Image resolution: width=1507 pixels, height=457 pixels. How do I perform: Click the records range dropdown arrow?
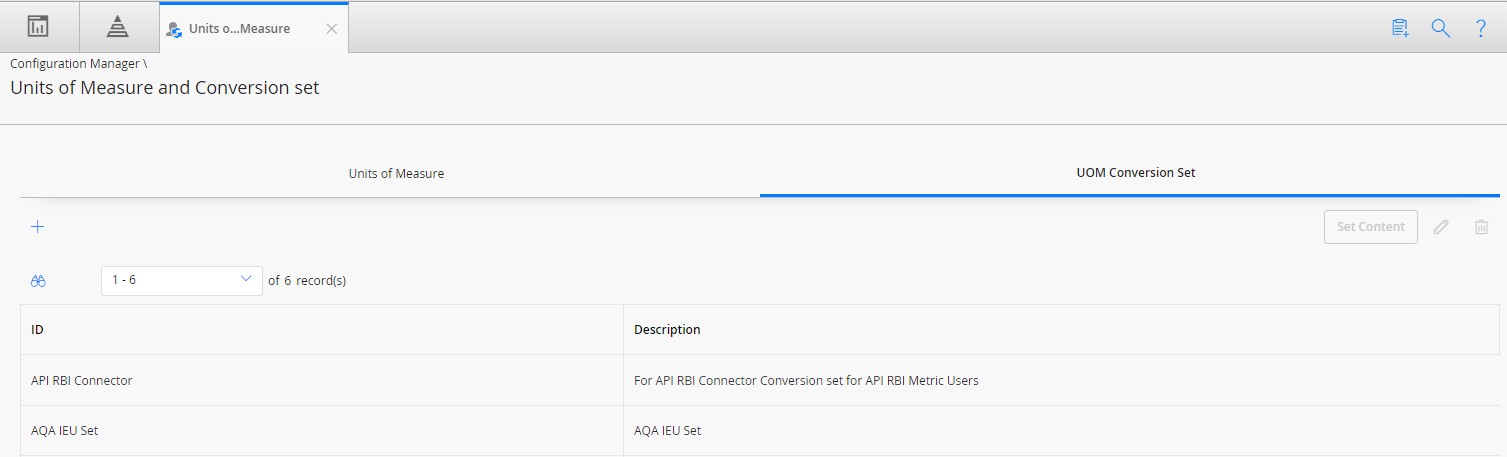tap(246, 280)
